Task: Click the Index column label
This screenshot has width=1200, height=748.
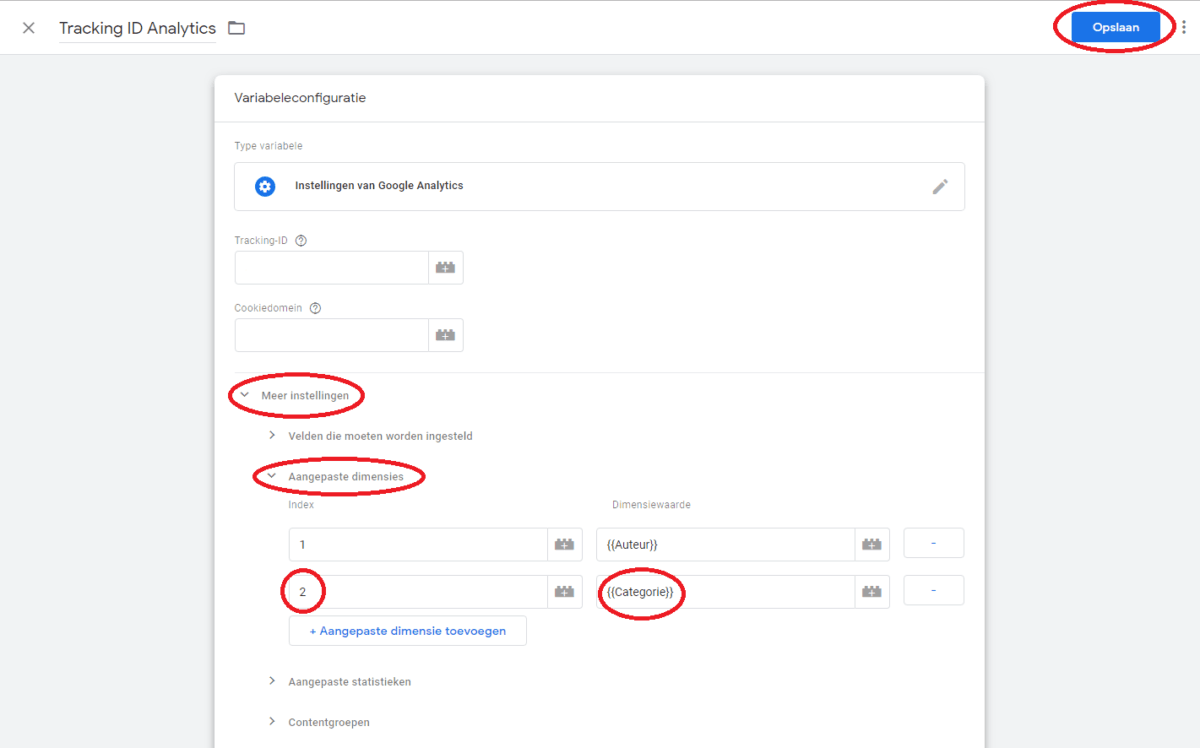Action: click(x=301, y=505)
